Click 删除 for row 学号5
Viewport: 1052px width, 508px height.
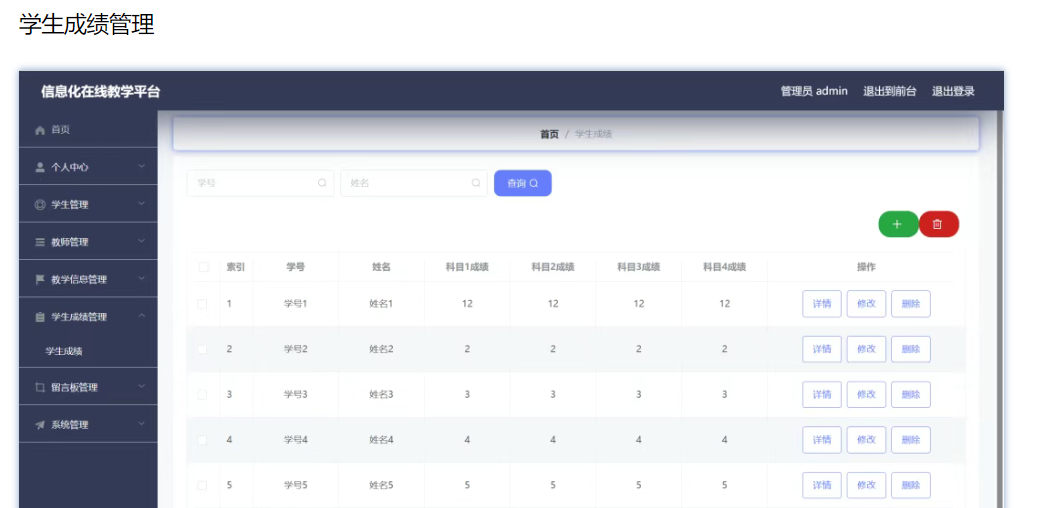coord(910,485)
